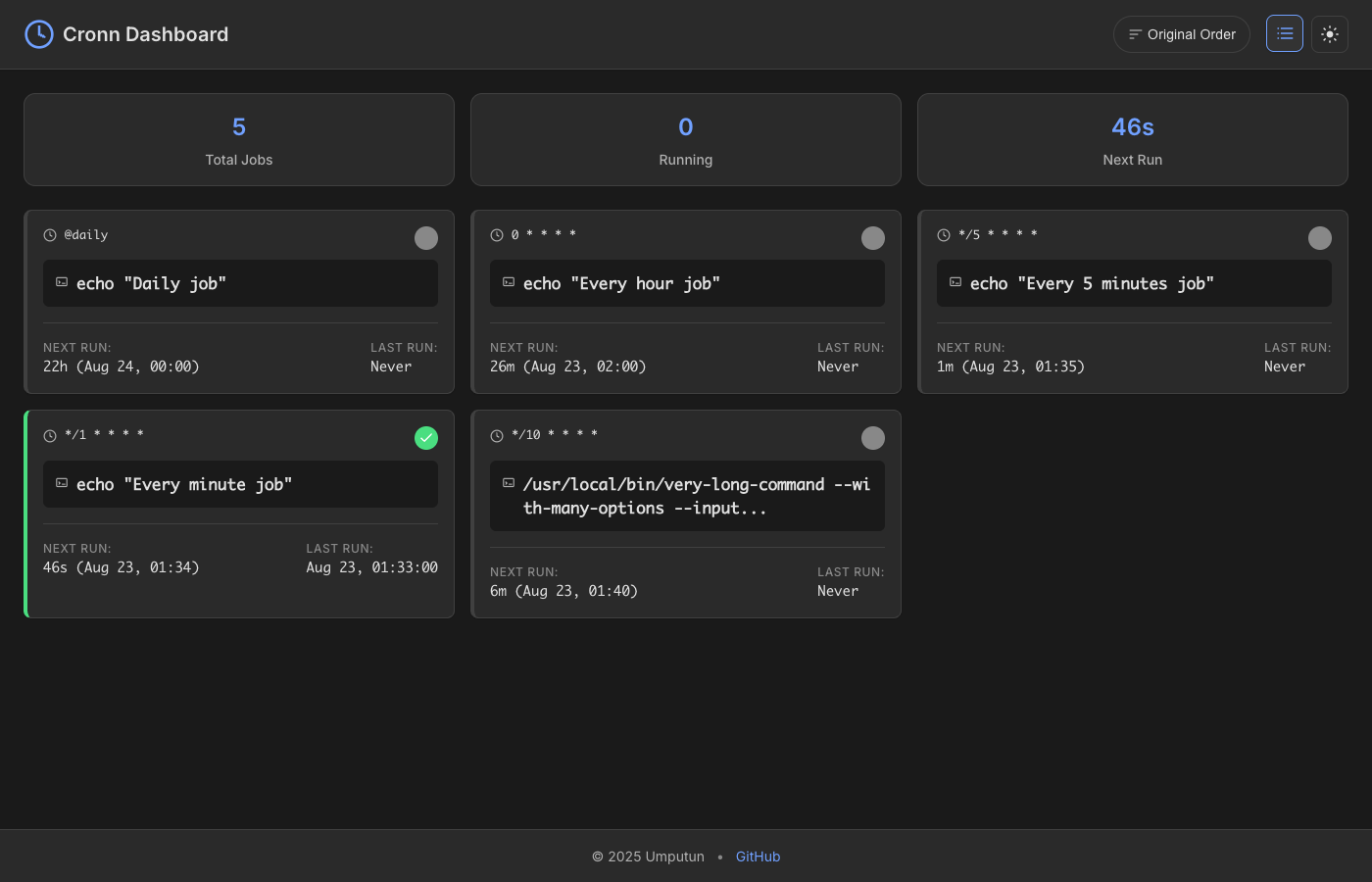This screenshot has height=882, width=1372.
Task: Click next run 1m (Aug 23, 01:35)
Action: (x=1010, y=367)
